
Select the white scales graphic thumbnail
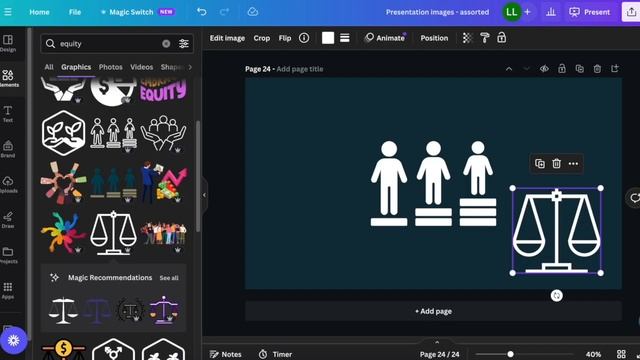click(x=113, y=233)
